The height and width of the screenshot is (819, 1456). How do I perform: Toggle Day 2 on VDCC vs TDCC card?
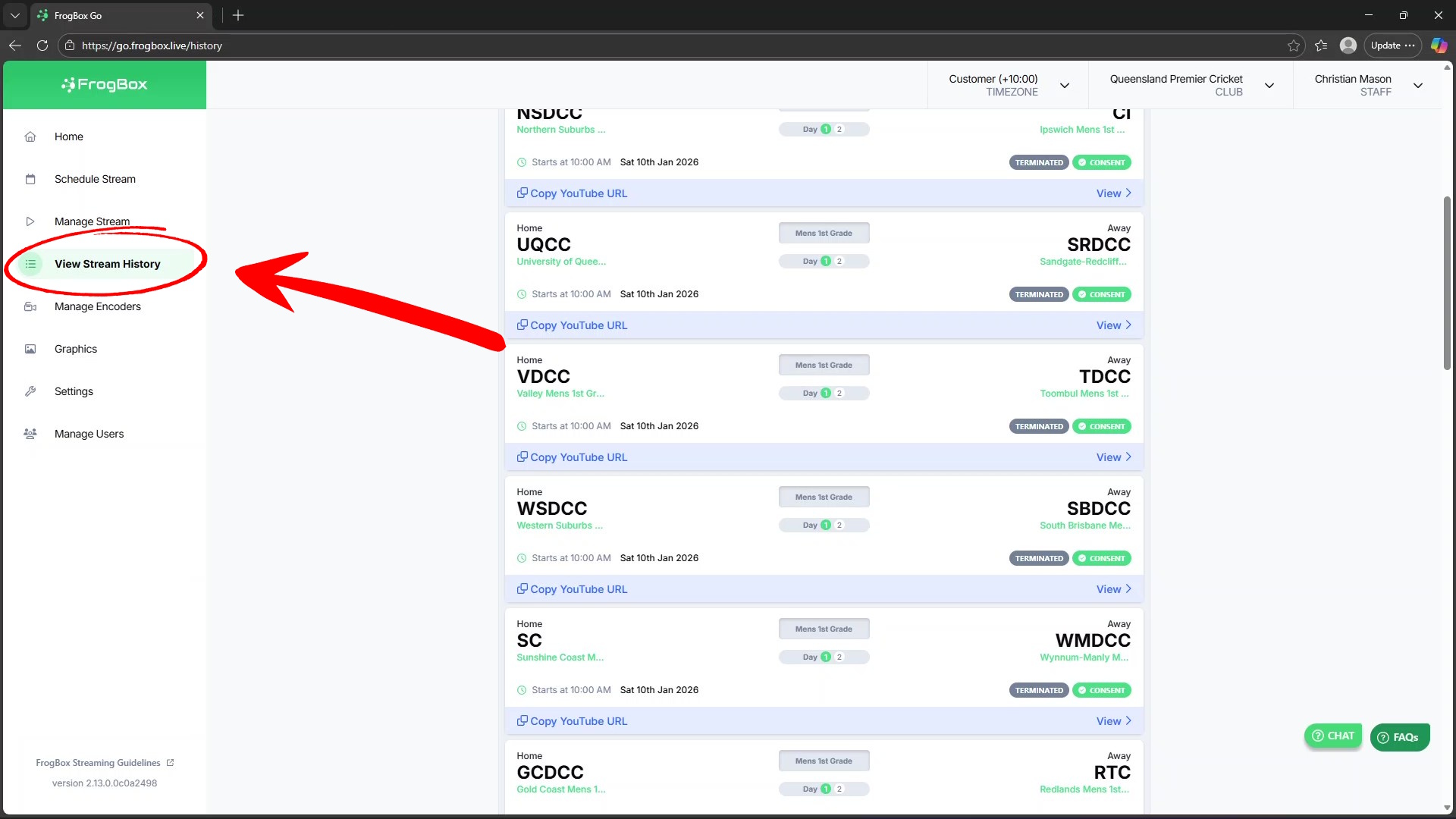pos(839,393)
